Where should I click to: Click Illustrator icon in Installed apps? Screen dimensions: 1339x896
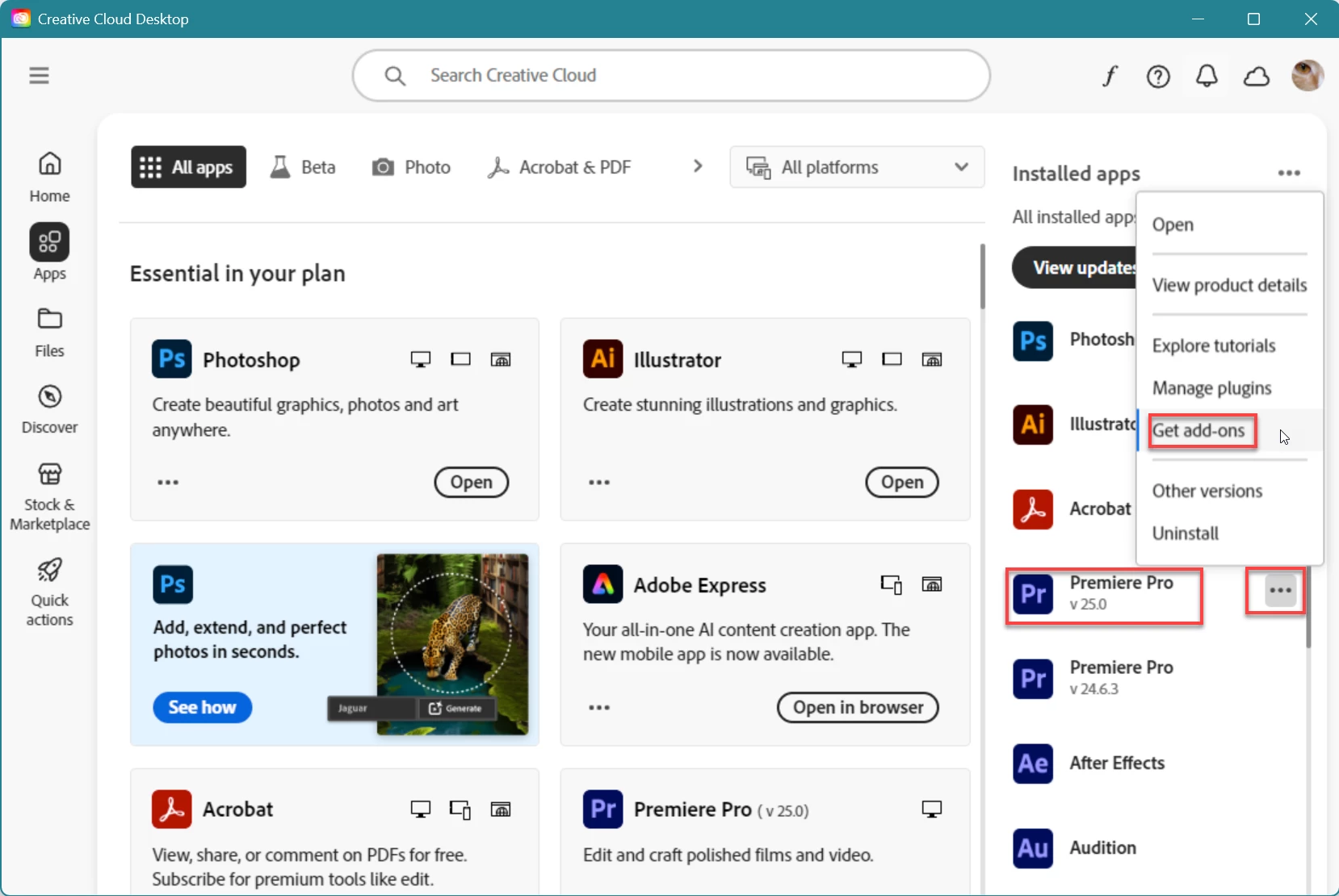[x=1033, y=425]
